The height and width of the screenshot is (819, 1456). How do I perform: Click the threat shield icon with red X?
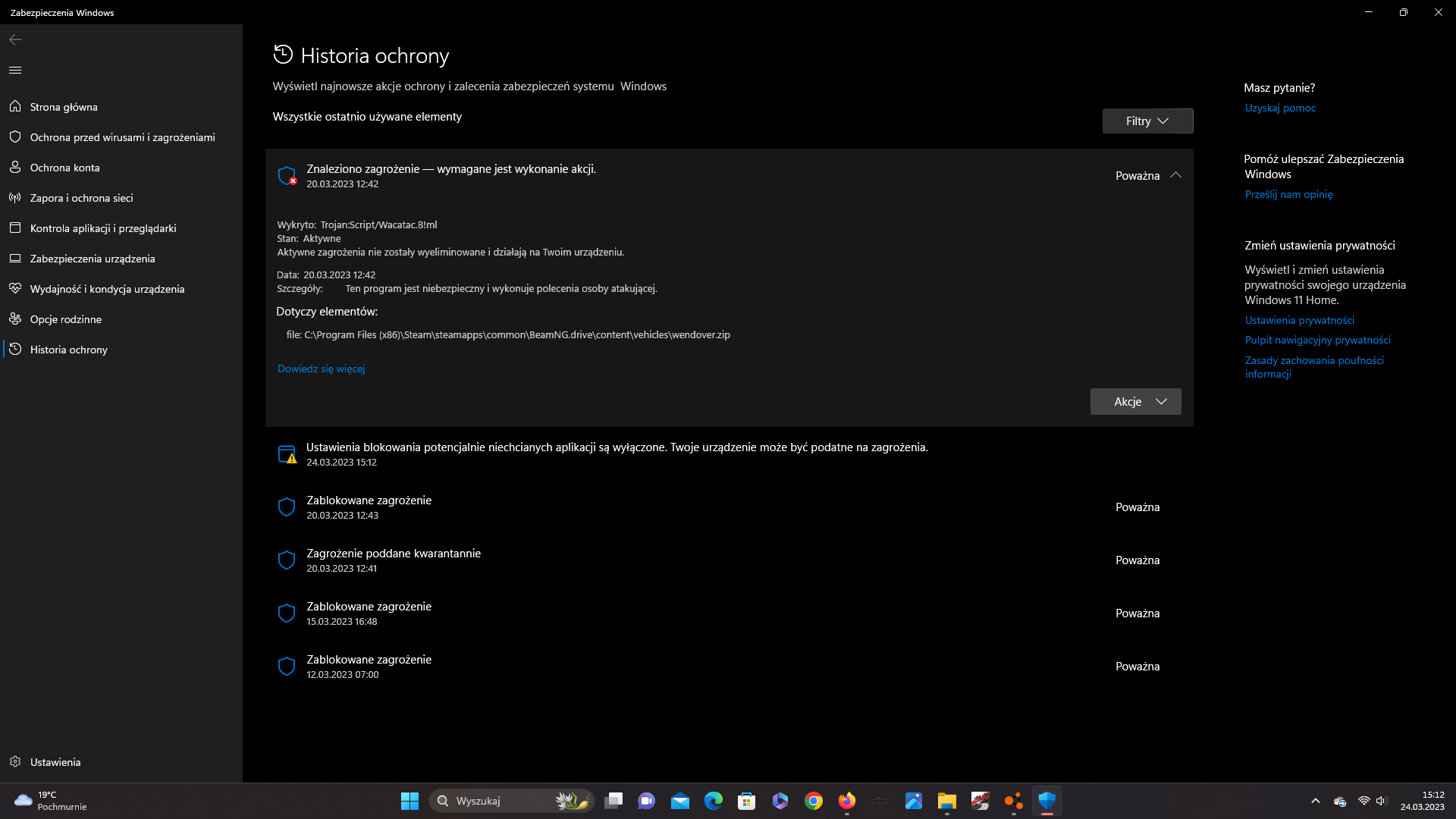pyautogui.click(x=287, y=175)
